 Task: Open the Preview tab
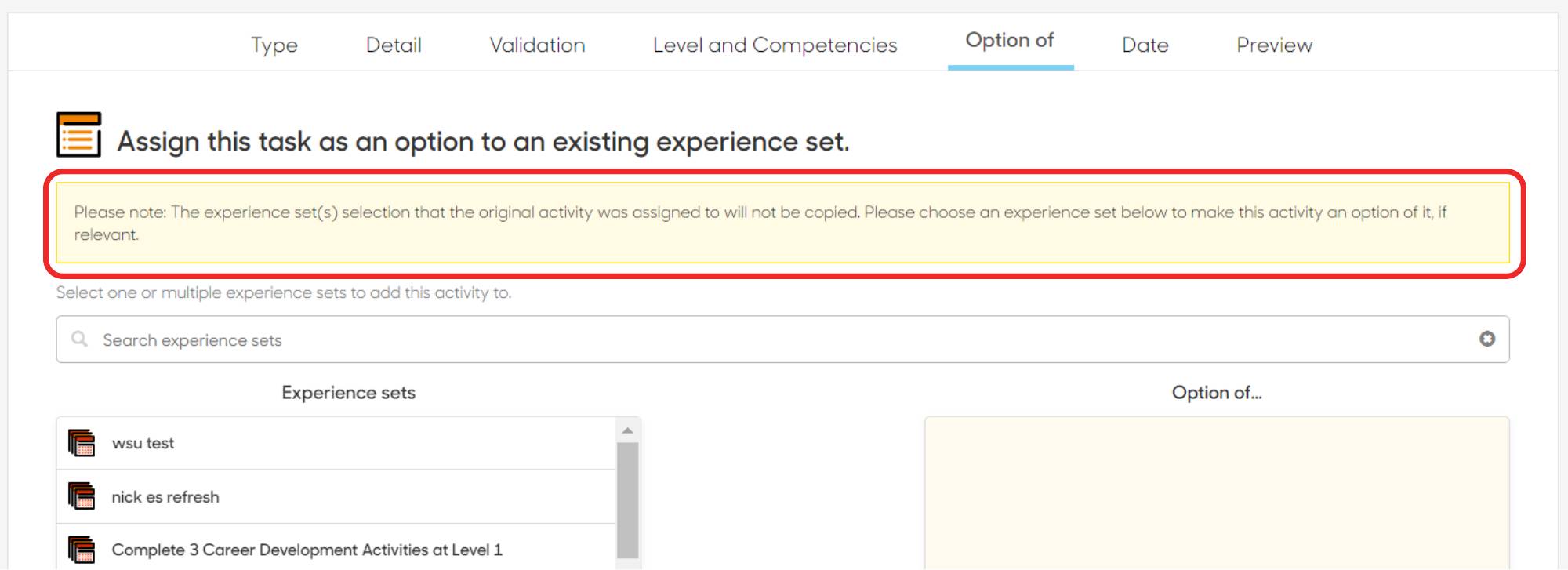click(x=1274, y=45)
